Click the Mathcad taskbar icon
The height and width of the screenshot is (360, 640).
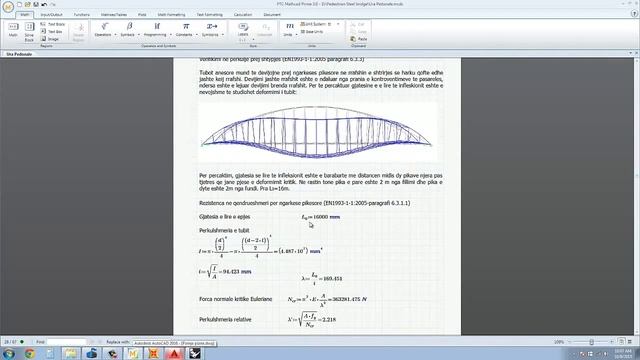[x=133, y=353]
